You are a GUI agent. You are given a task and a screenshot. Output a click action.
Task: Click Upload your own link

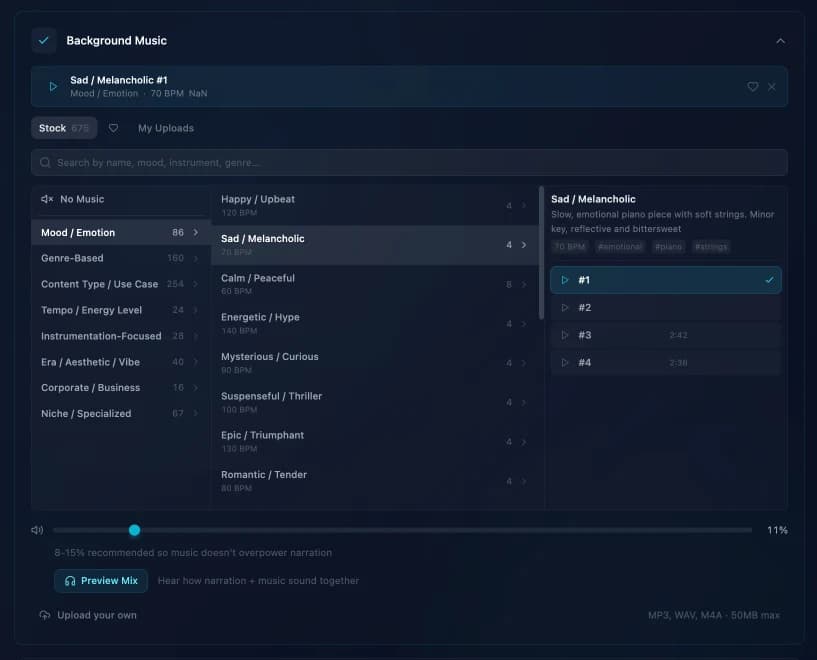click(x=97, y=615)
